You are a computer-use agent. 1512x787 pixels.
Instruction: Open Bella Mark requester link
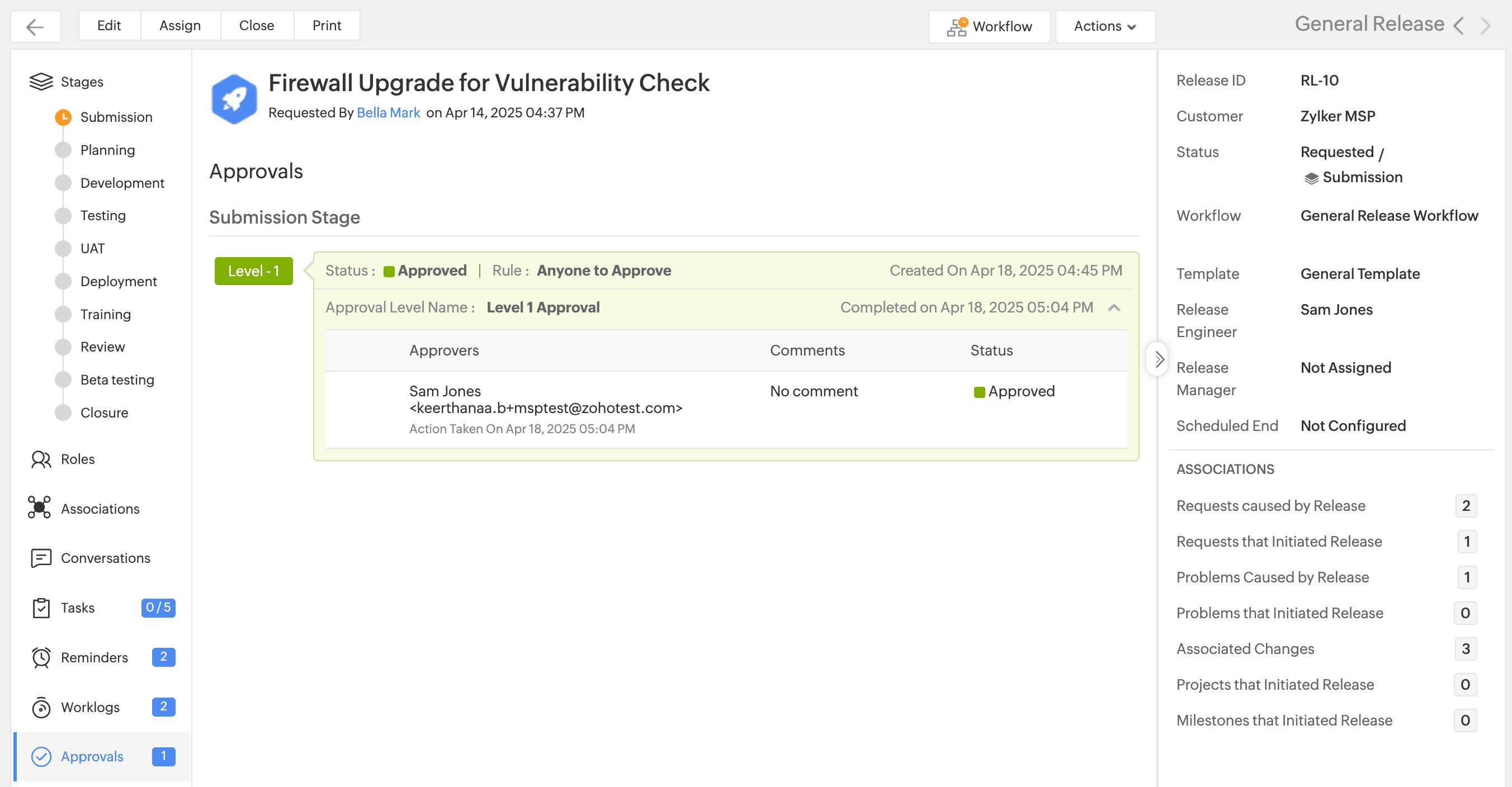[x=388, y=113]
